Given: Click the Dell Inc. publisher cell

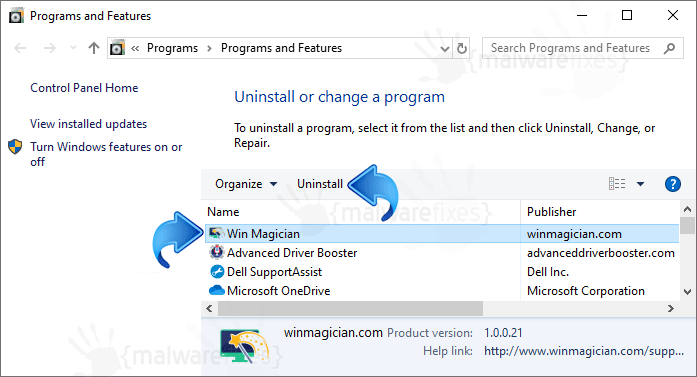Looking at the screenshot, I should coord(548,272).
